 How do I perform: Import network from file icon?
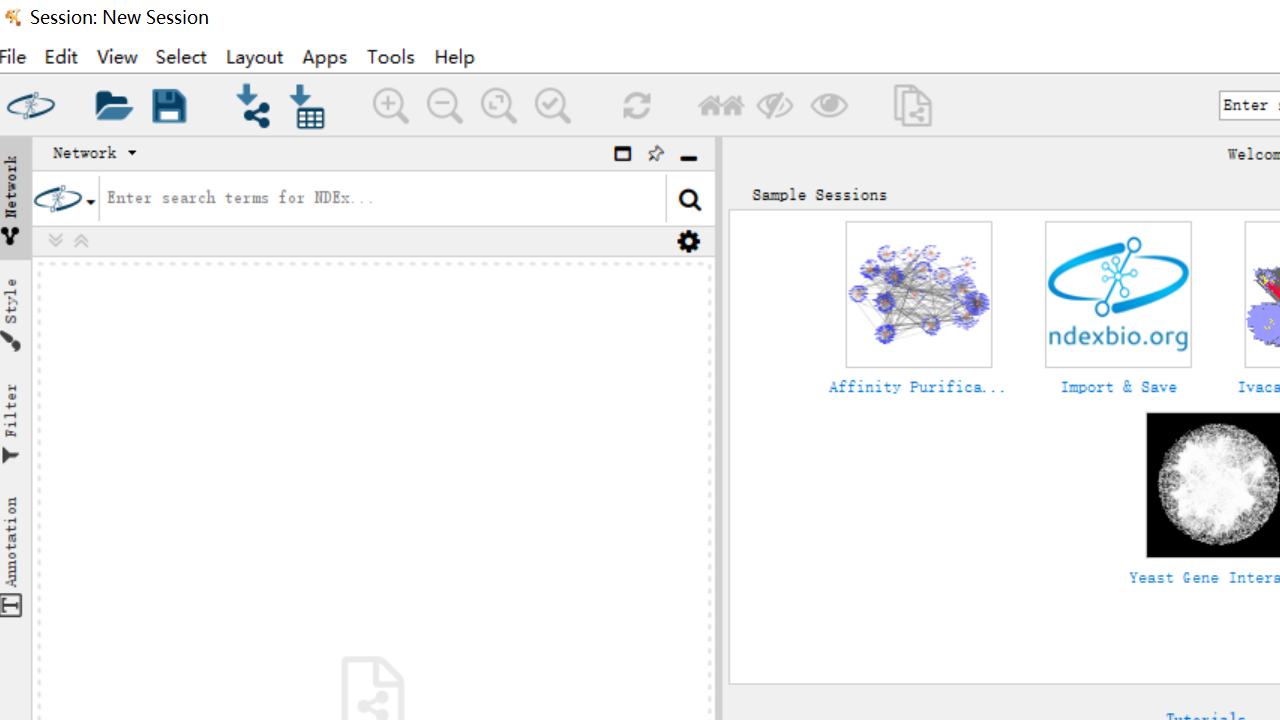[x=252, y=106]
